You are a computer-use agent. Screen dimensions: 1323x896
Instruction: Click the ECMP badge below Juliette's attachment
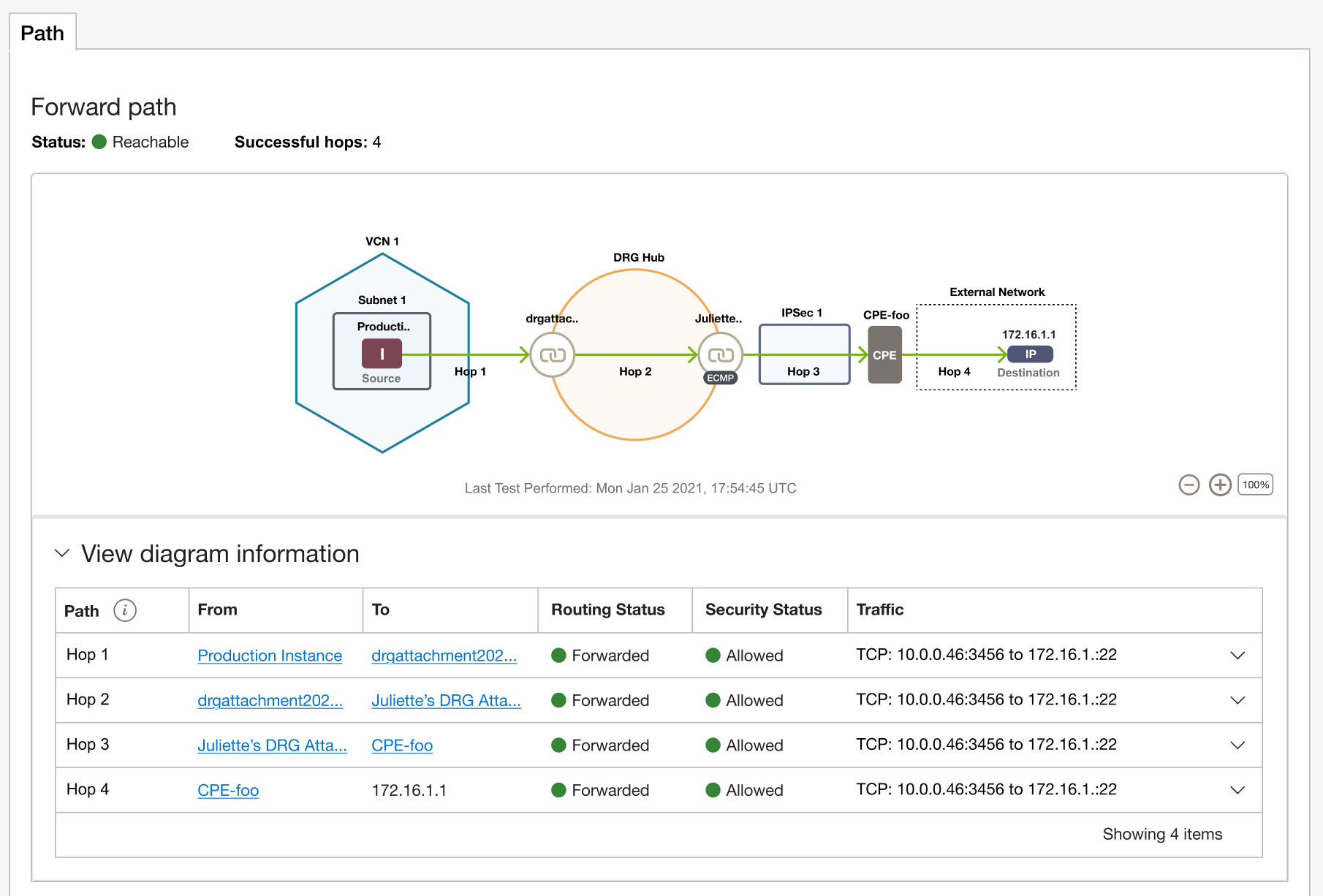click(x=720, y=379)
